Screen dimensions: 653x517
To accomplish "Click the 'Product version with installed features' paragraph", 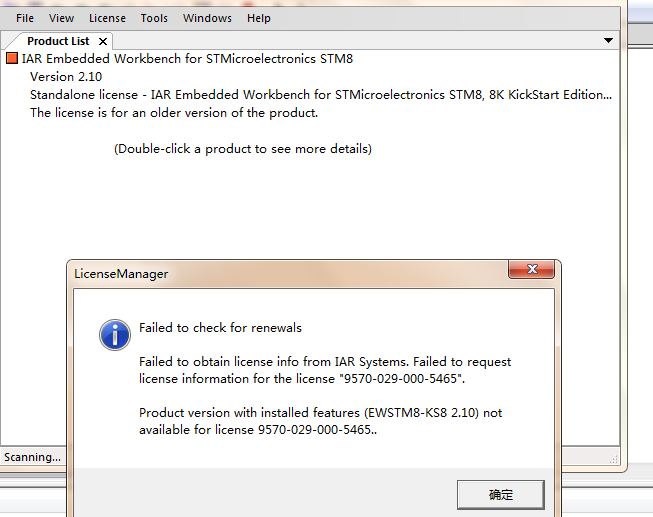I will [321, 421].
